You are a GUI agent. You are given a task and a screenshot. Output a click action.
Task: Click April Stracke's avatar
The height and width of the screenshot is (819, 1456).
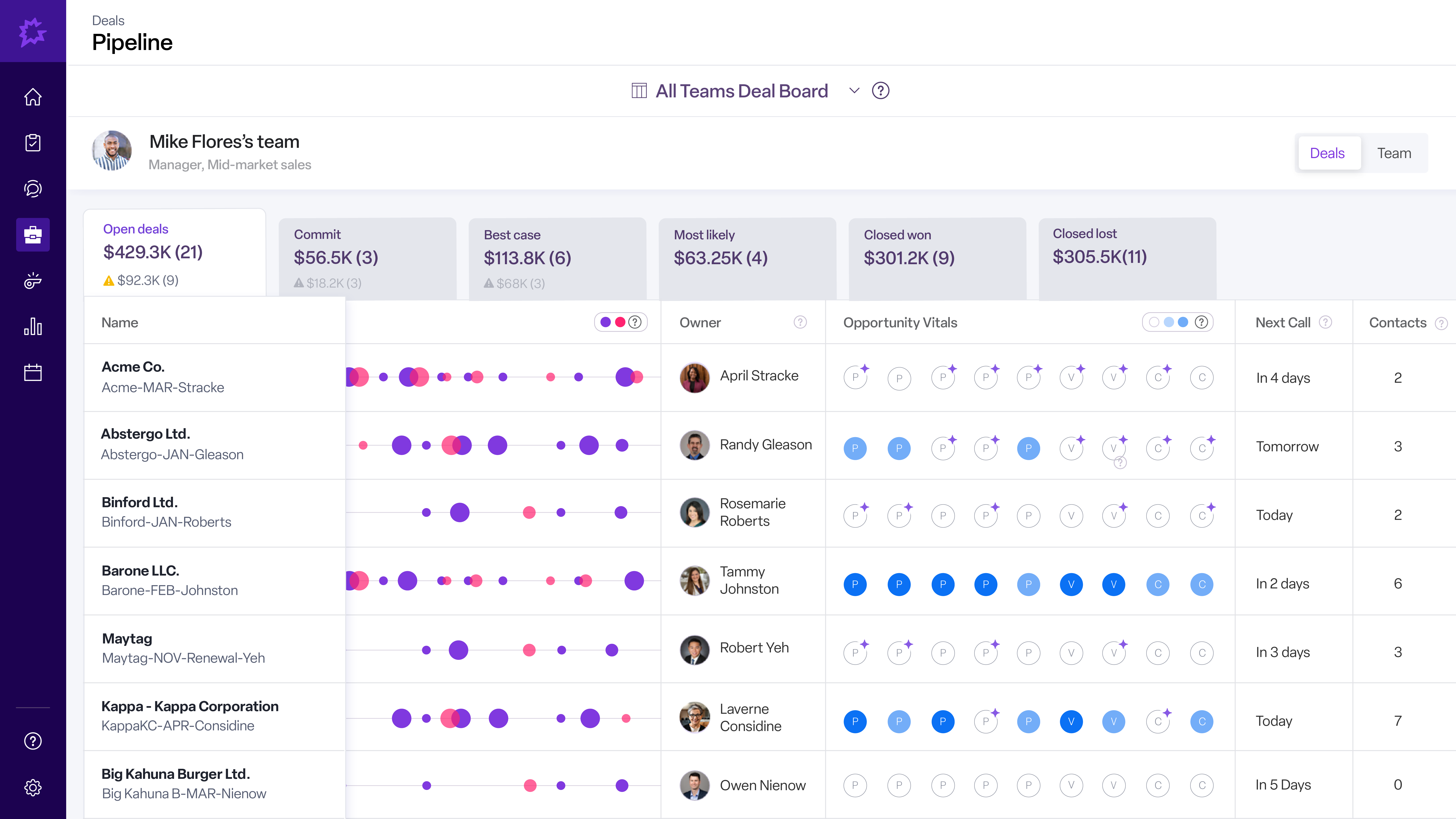(695, 377)
